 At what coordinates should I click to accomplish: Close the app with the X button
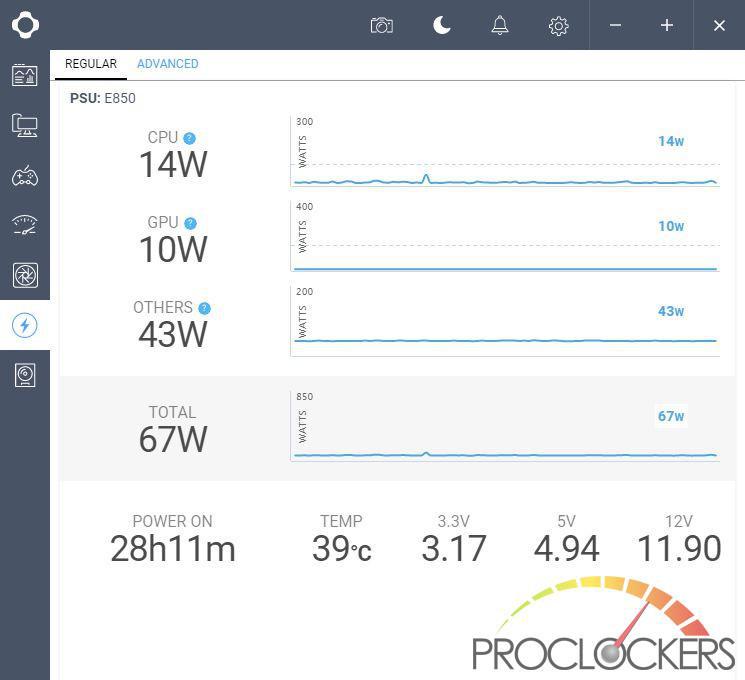click(719, 25)
